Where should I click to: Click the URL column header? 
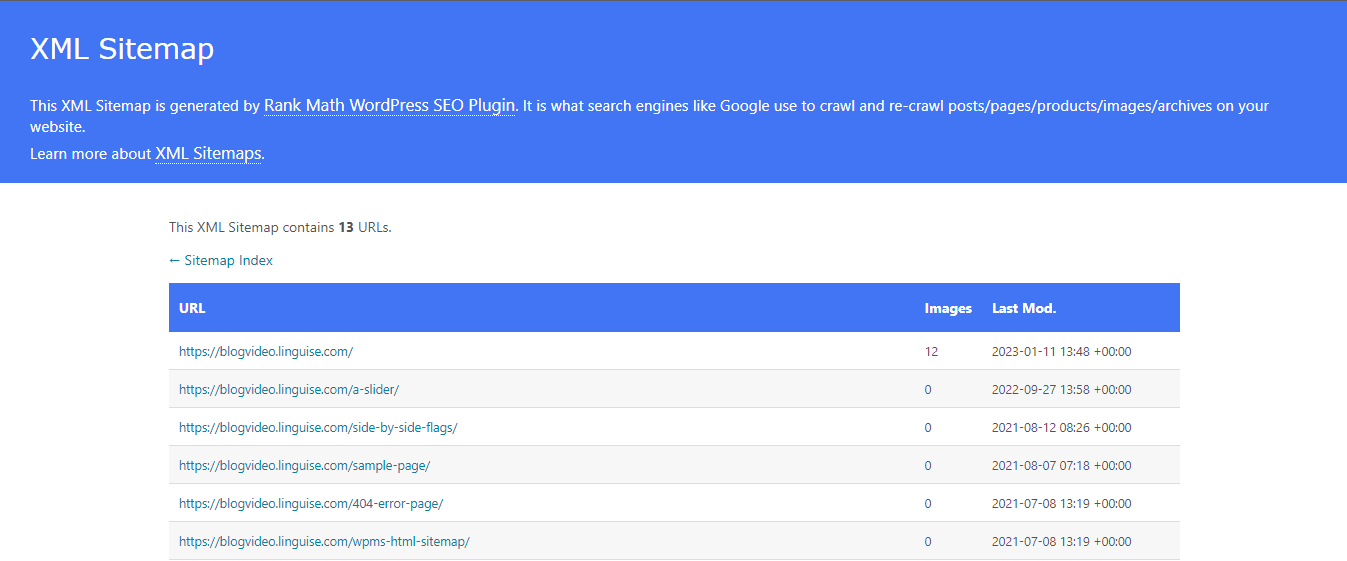(x=192, y=308)
